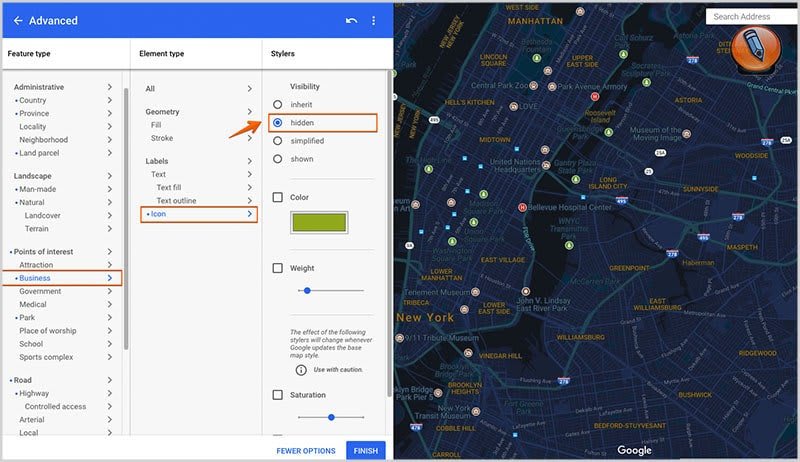
Task: Expand the Administrative chevron
Action: click(x=110, y=87)
